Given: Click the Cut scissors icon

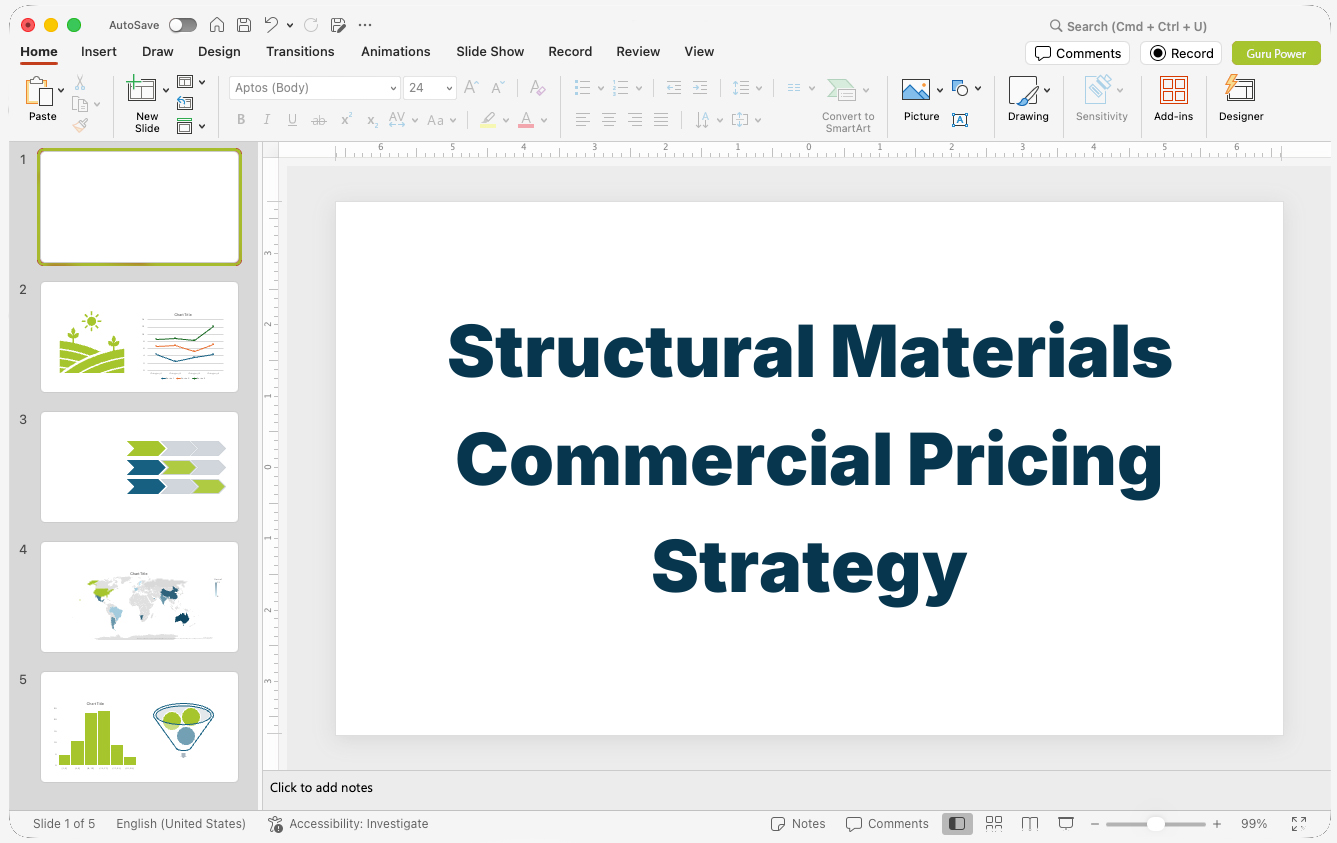Looking at the screenshot, I should (80, 83).
